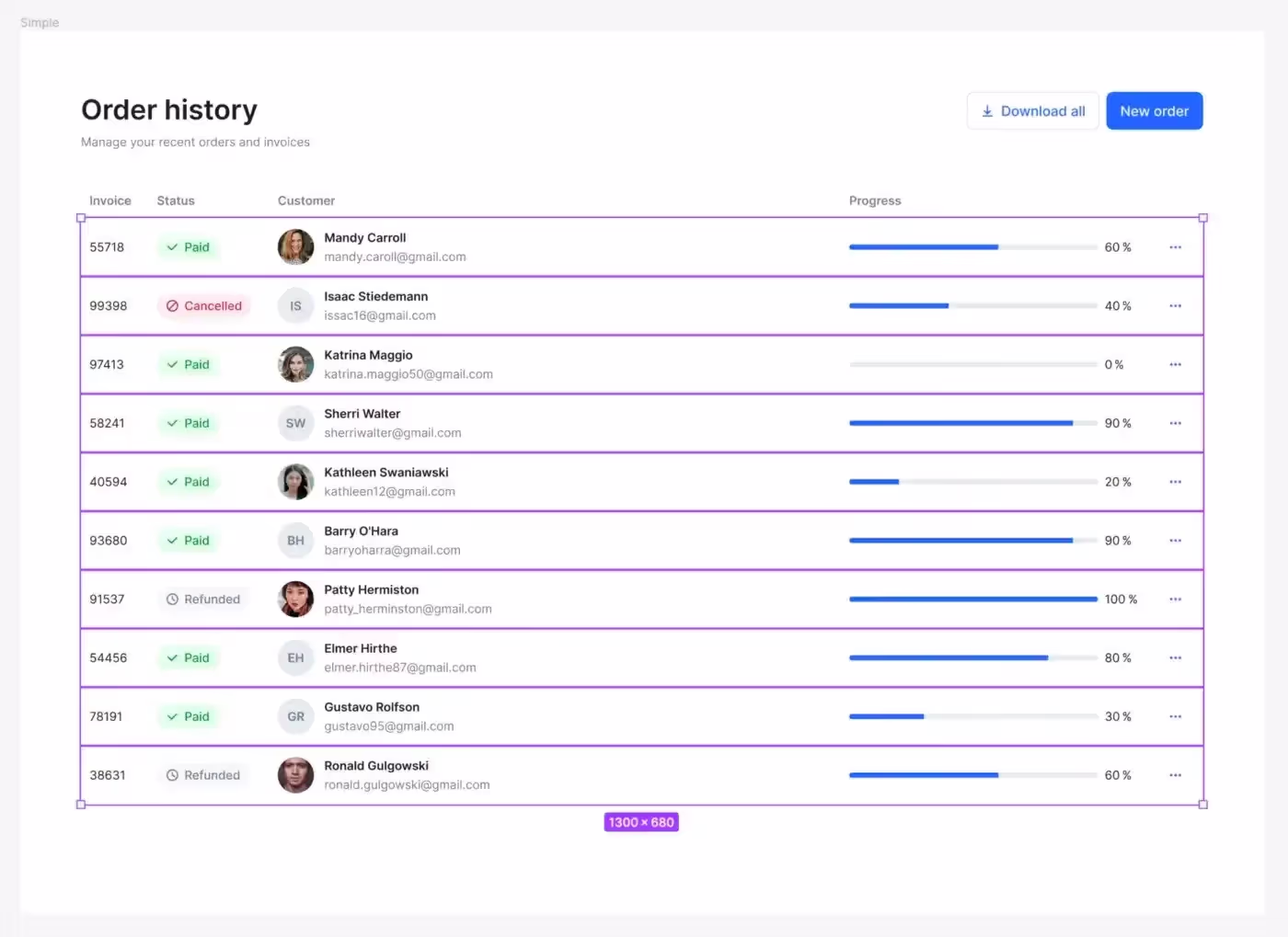Click invoice number 54456
Screen dimensions: 1288x937
[x=109, y=658]
